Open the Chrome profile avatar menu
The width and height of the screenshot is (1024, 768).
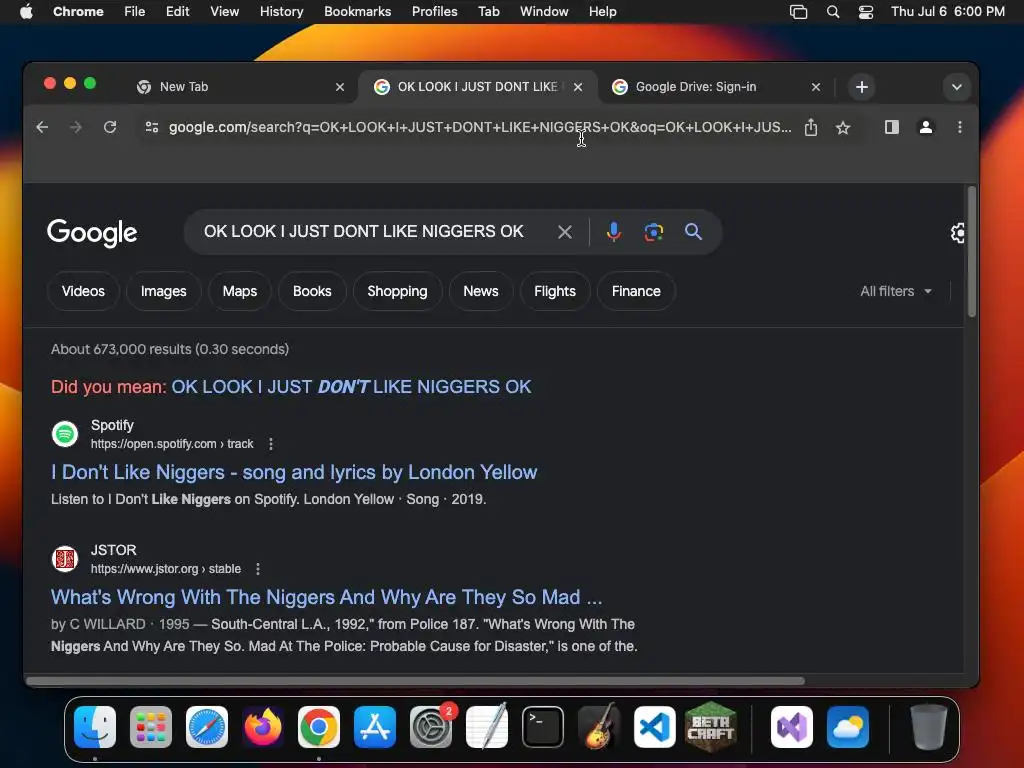click(925, 127)
